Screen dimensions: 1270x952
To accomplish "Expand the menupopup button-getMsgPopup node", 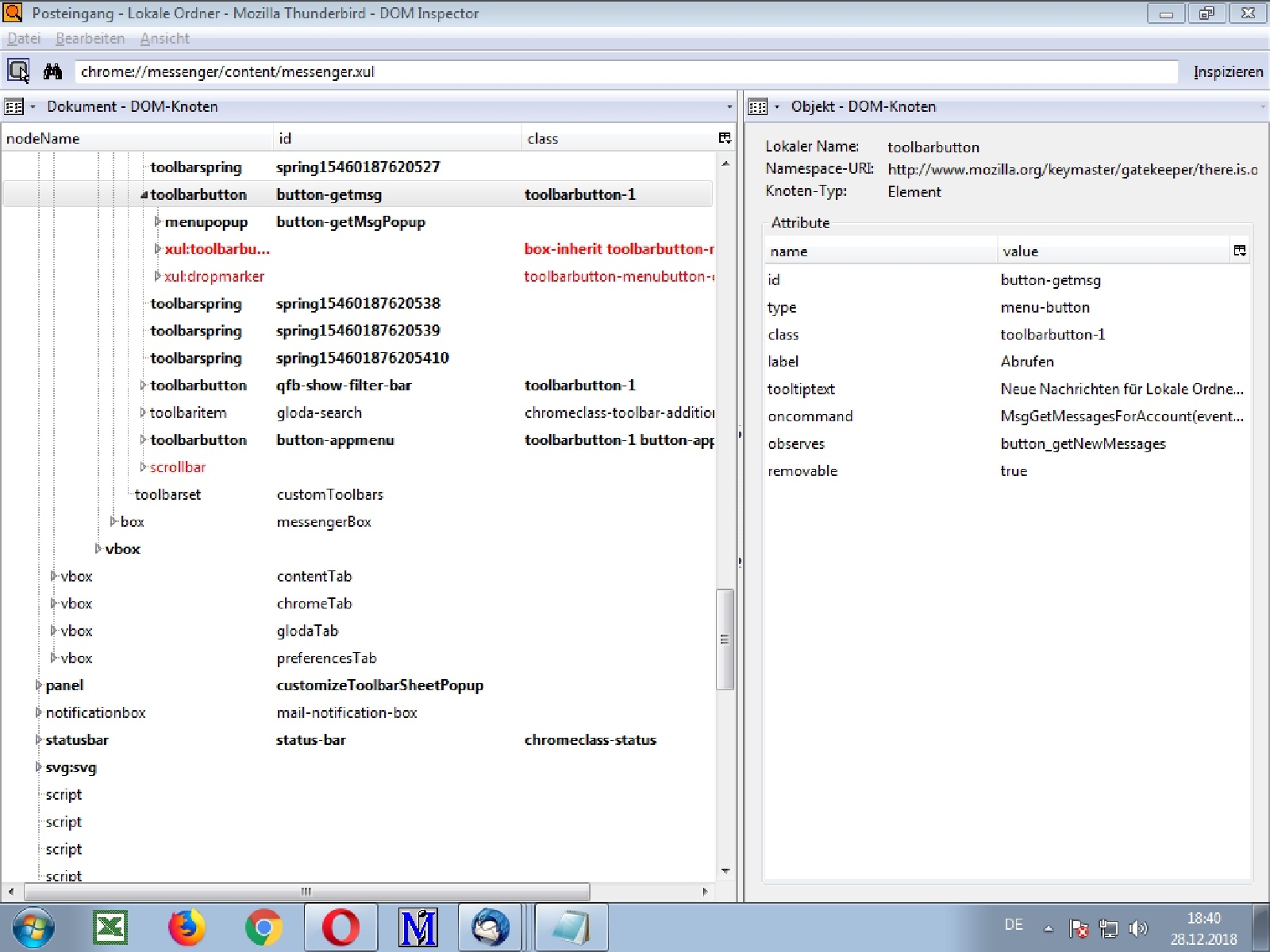I will [158, 221].
